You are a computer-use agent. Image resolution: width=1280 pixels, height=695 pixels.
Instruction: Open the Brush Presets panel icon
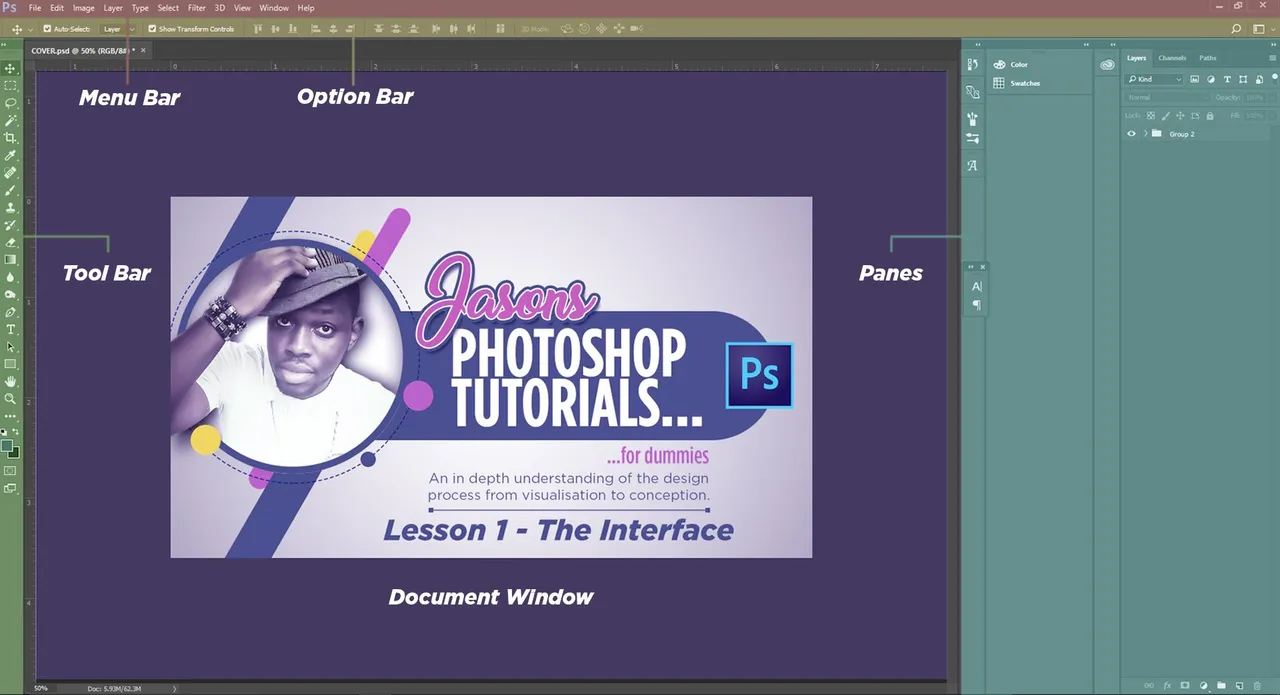[x=972, y=139]
